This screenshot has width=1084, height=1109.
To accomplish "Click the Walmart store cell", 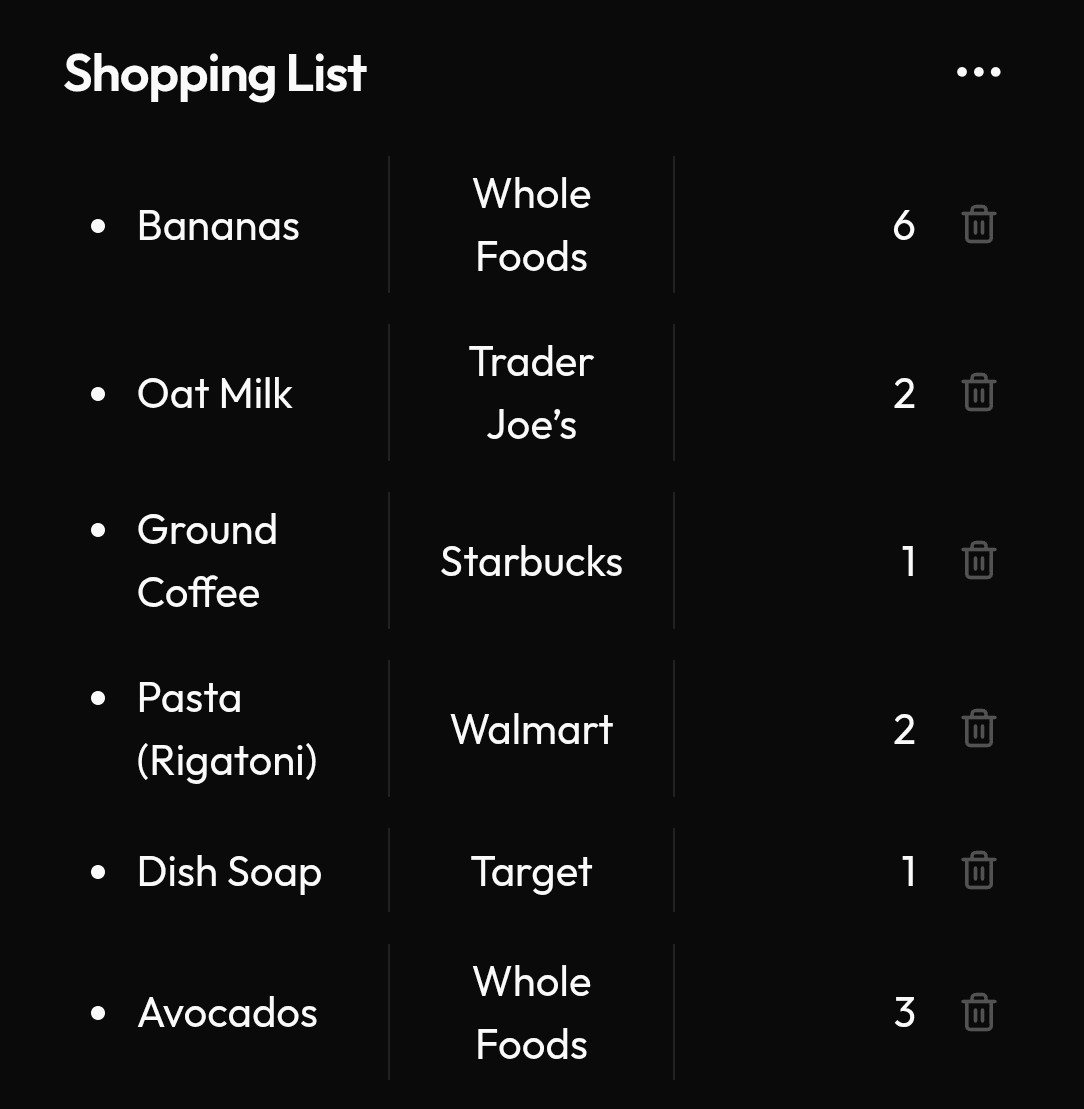I will click(x=532, y=729).
